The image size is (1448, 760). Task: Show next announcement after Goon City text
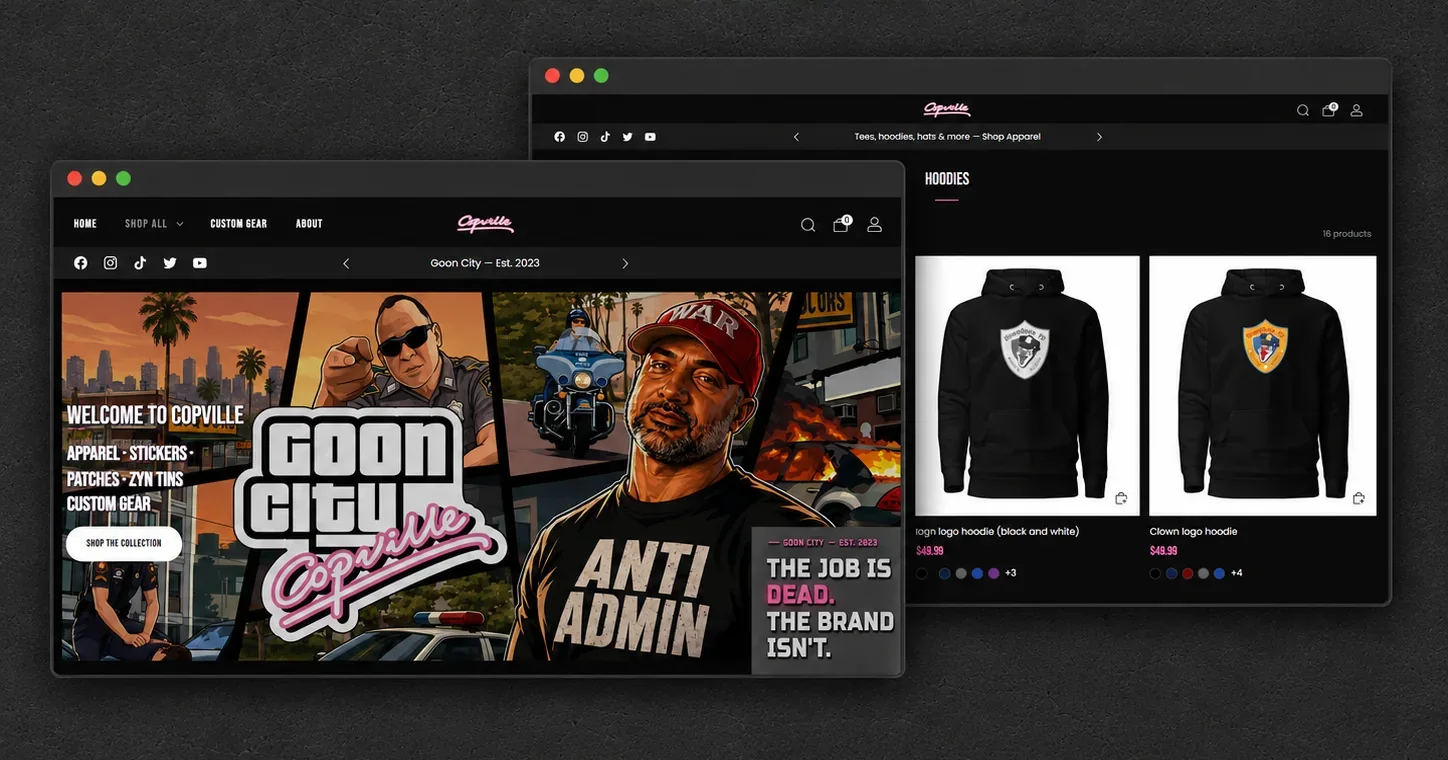(625, 263)
